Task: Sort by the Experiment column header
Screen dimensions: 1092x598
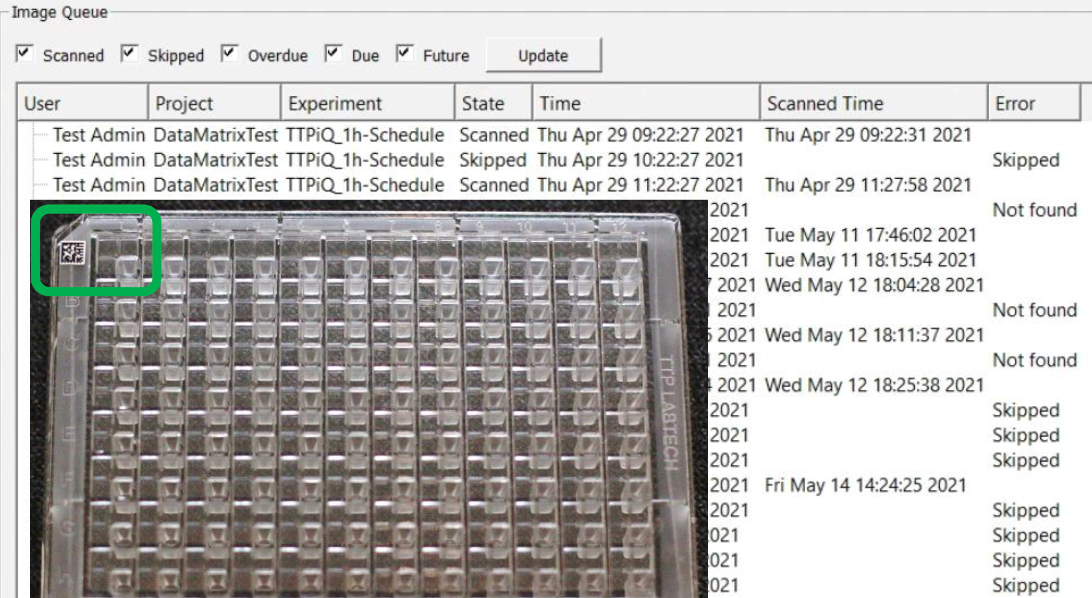Action: (368, 103)
